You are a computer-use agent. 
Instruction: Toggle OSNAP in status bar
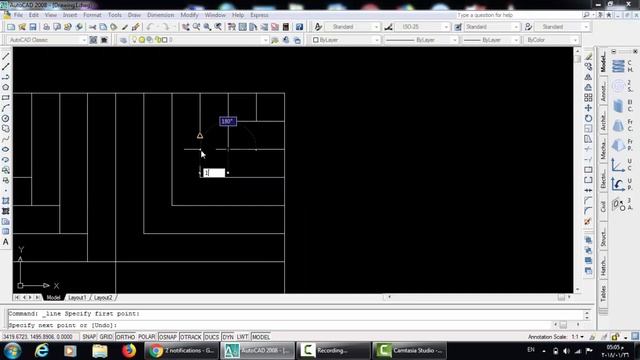pos(168,337)
